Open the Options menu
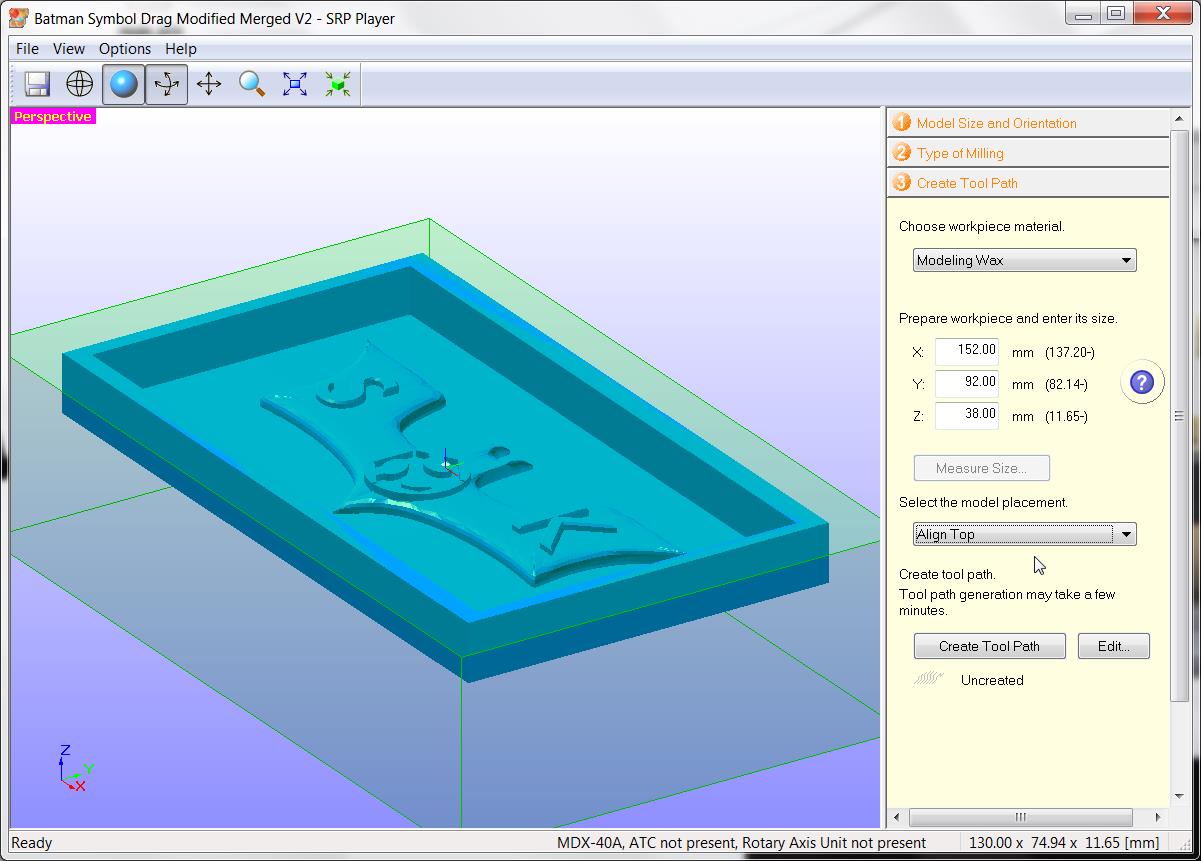The width and height of the screenshot is (1201, 861). tap(125, 48)
